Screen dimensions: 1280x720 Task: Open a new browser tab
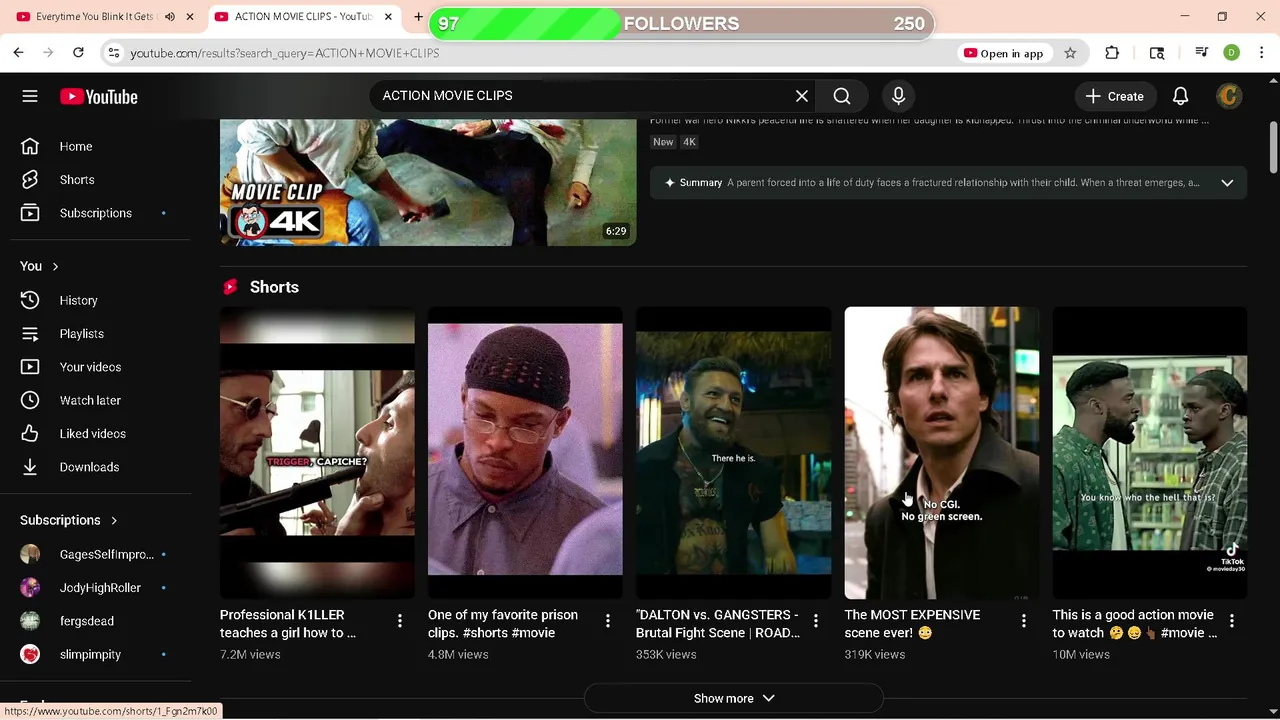(418, 17)
